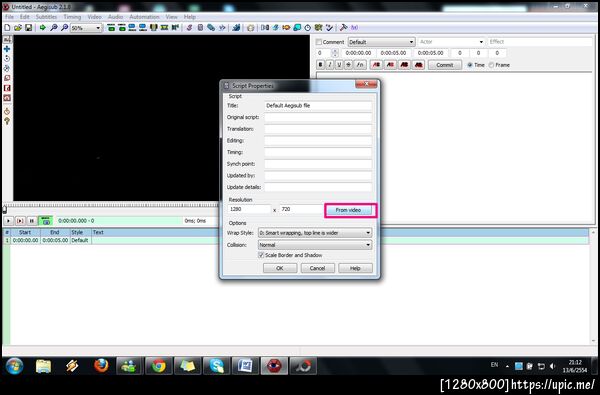Image resolution: width=600 pixels, height=395 pixels.
Task: Click the Cycle tag hiding icon
Action: point(354,28)
